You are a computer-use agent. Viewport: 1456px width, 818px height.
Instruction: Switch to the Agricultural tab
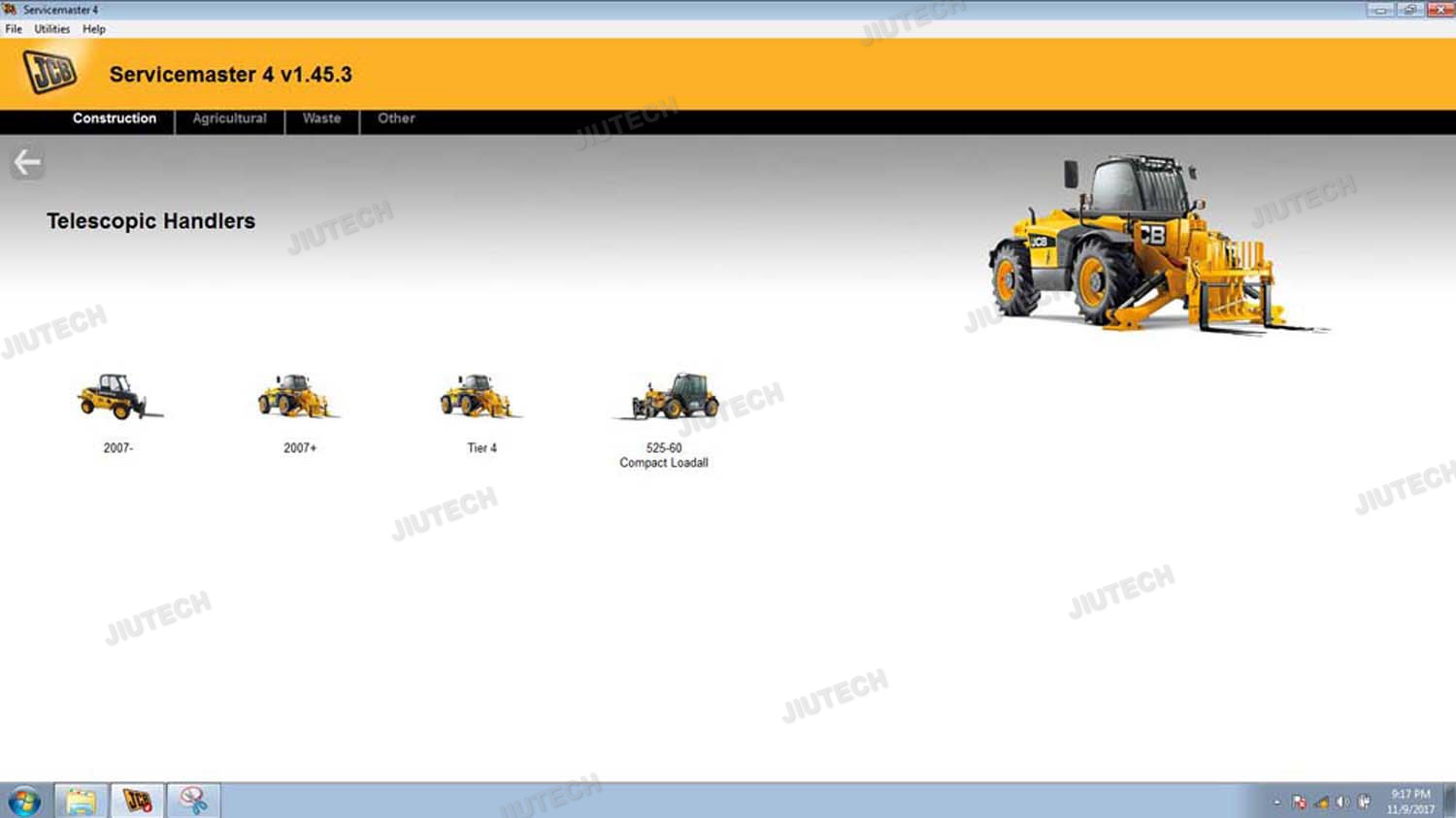click(229, 118)
